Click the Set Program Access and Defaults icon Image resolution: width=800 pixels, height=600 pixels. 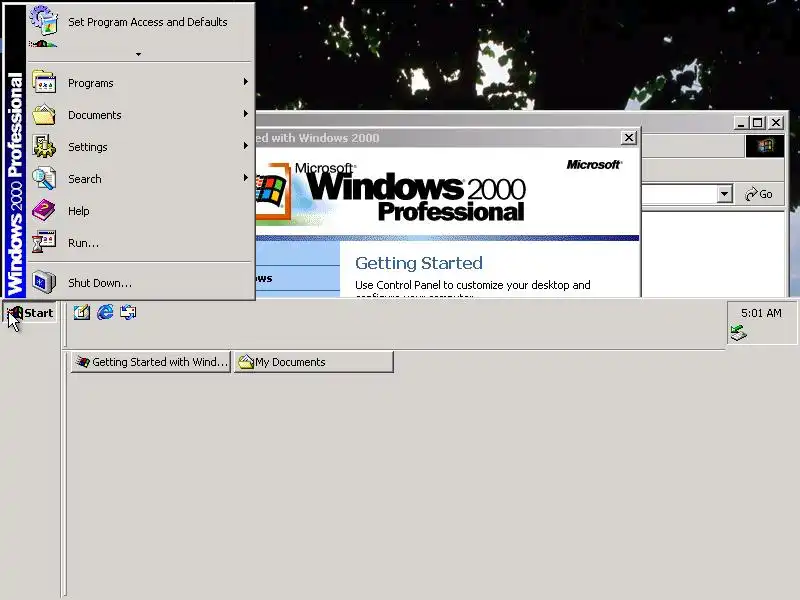pyautogui.click(x=43, y=22)
